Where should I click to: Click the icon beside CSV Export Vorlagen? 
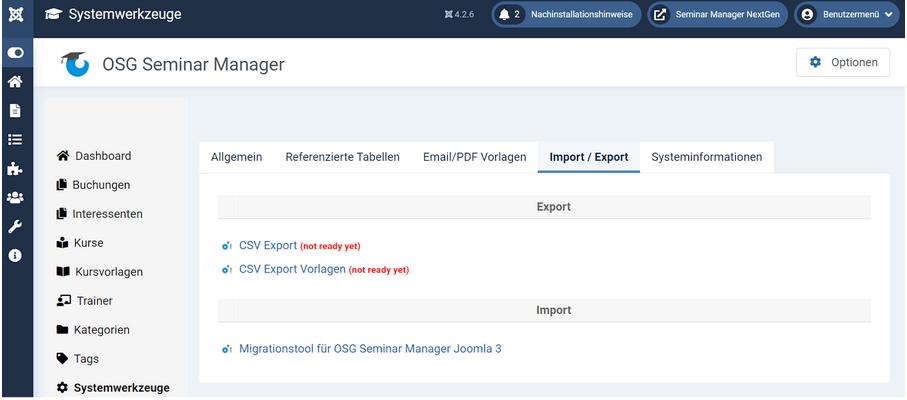227,270
